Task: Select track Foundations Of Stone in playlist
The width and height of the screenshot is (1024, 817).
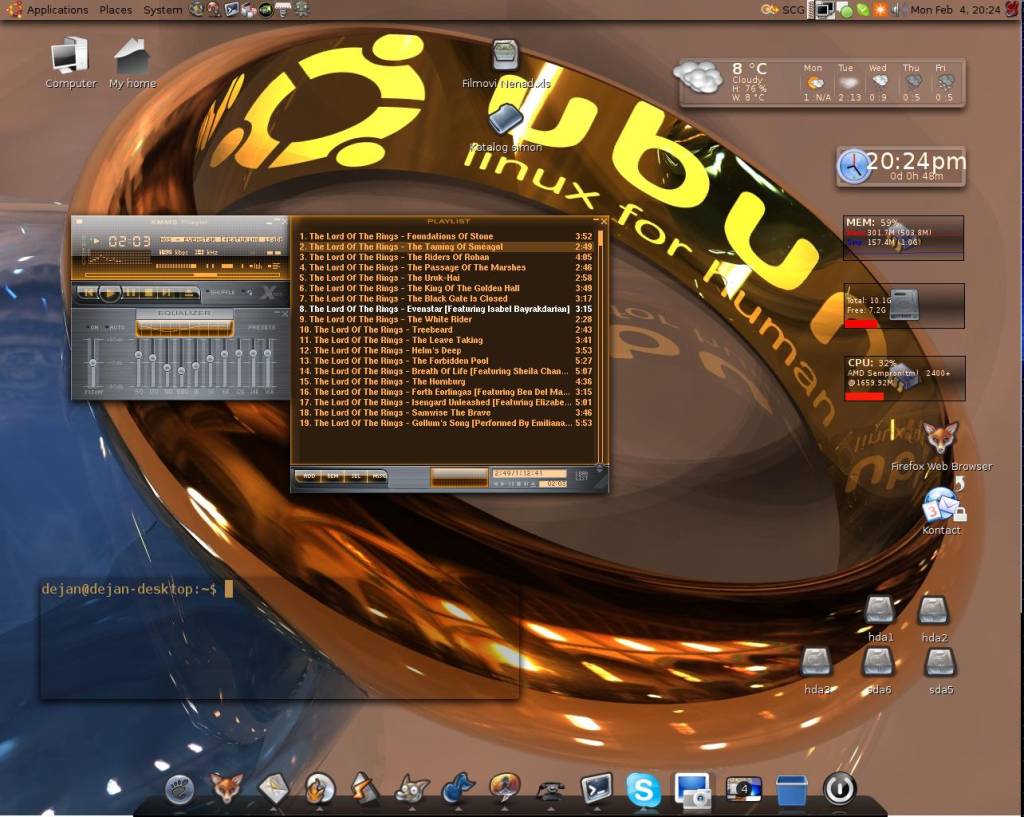Action: pos(446,236)
